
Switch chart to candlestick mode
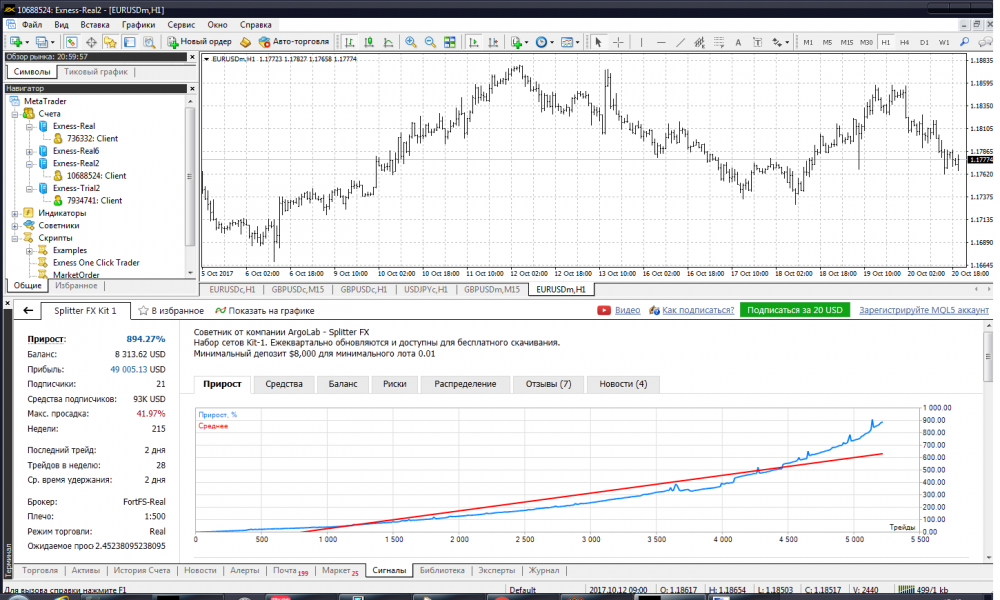[x=369, y=42]
